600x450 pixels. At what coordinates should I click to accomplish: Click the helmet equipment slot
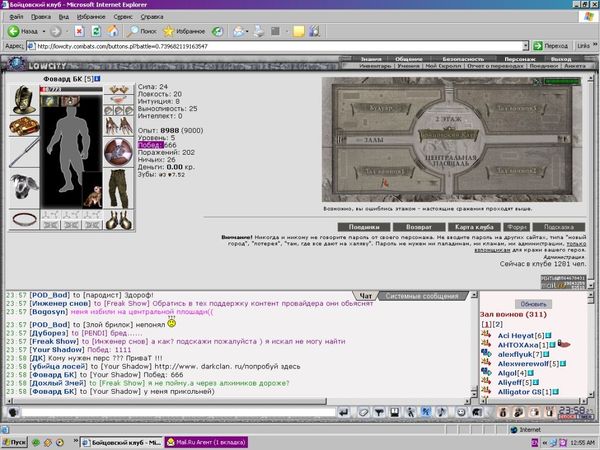tap(24, 100)
